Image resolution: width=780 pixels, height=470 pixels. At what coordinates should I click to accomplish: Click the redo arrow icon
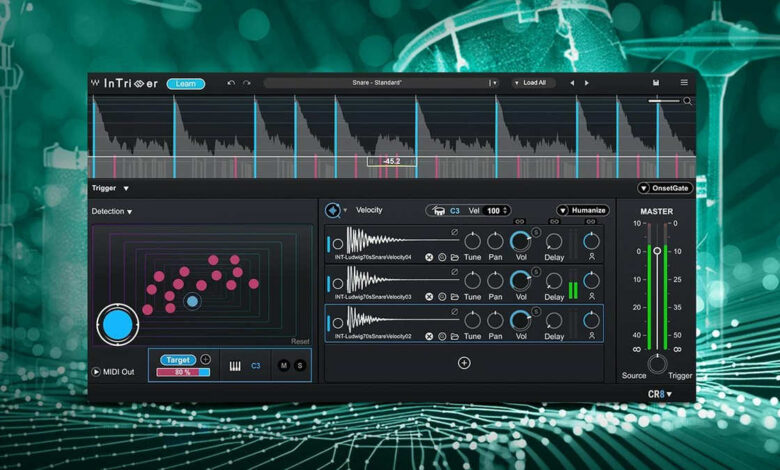(x=247, y=83)
